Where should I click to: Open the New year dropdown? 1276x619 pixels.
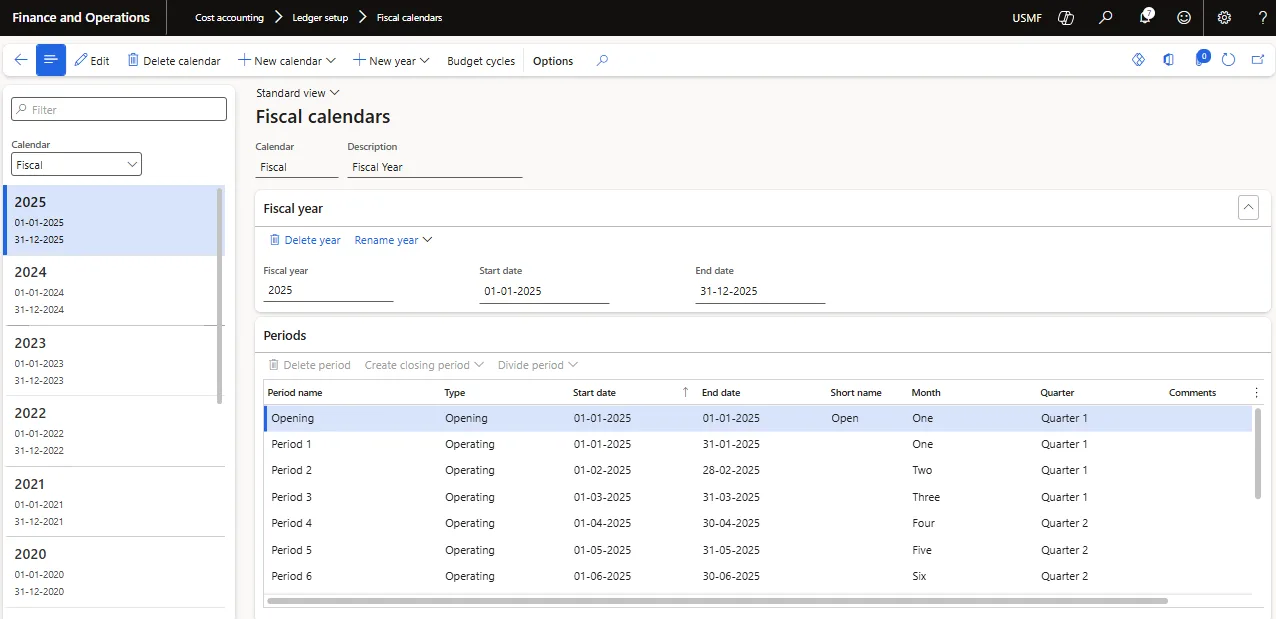391,61
